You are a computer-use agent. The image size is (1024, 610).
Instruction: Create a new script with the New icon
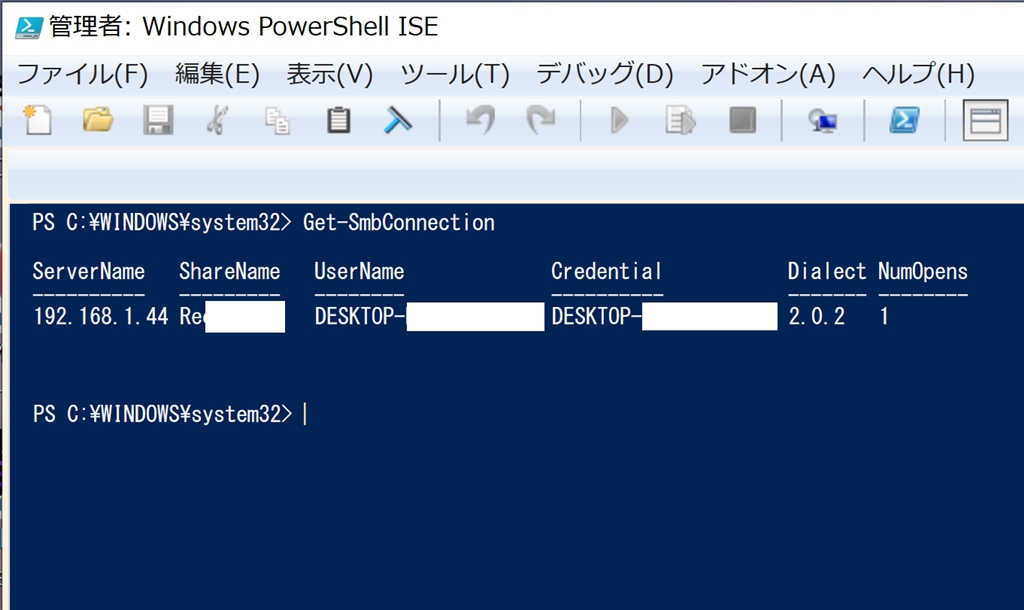click(38, 121)
